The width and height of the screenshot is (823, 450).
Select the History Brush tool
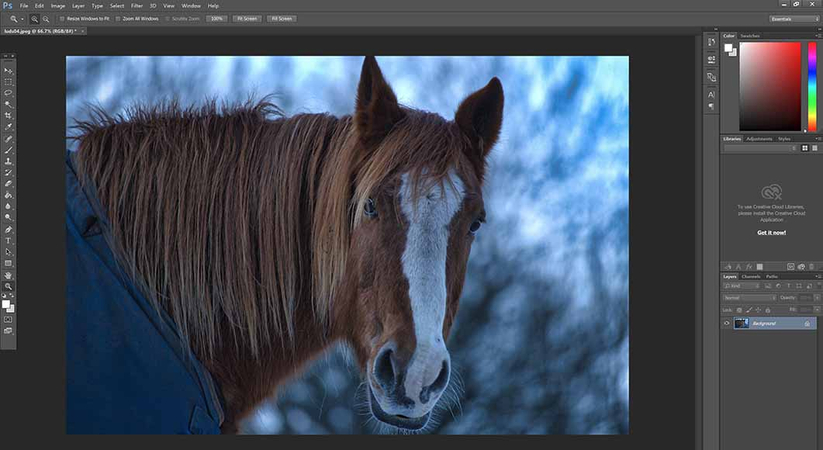(x=8, y=173)
